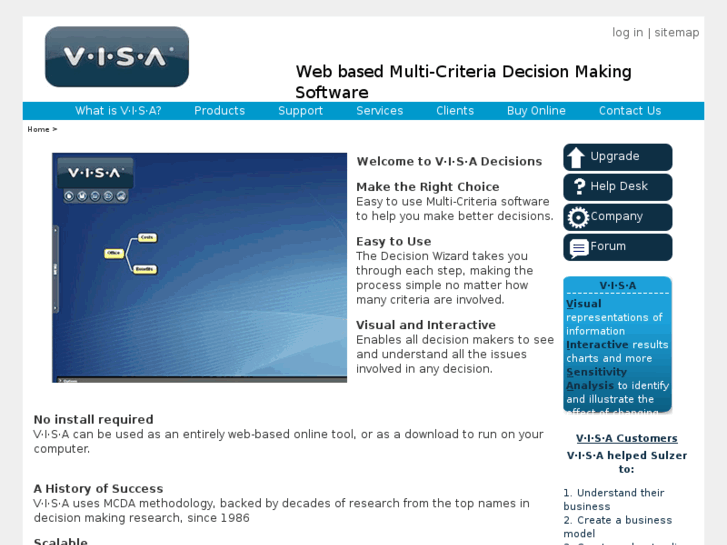Select the Office node in the demo screenshot
727x545 pixels.
pos(114,253)
